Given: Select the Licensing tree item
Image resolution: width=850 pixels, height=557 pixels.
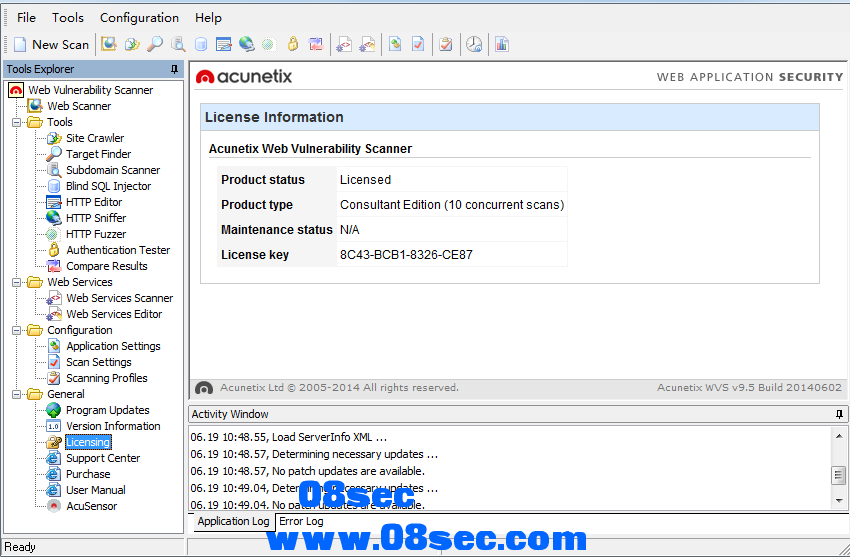Looking at the screenshot, I should coord(88,443).
